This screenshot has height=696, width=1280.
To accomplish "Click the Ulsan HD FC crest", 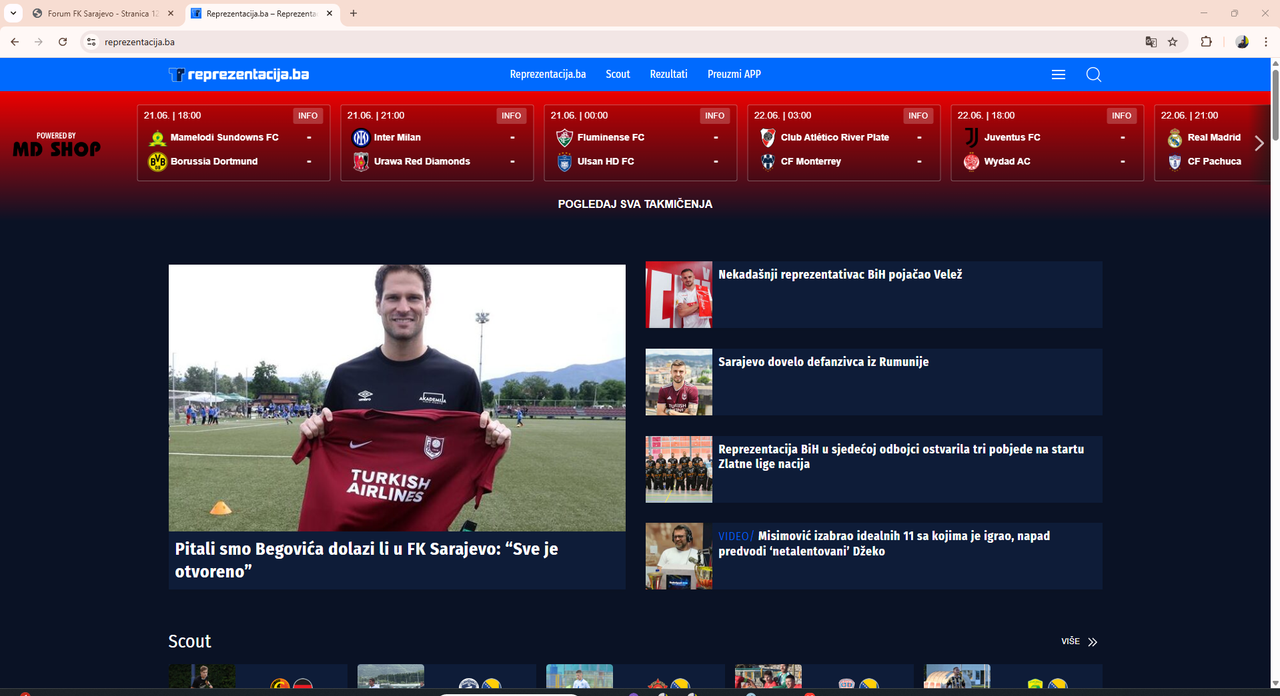I will click(565, 162).
